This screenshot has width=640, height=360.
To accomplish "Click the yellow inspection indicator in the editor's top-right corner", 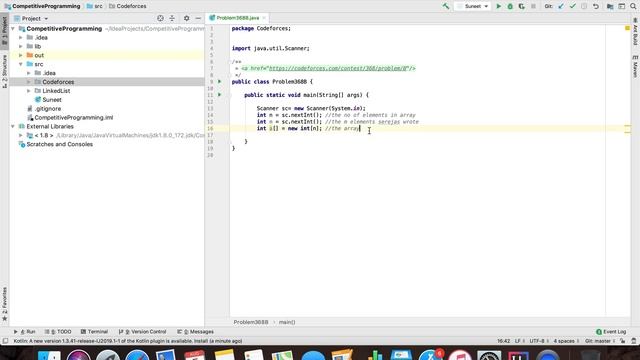I will click(627, 28).
